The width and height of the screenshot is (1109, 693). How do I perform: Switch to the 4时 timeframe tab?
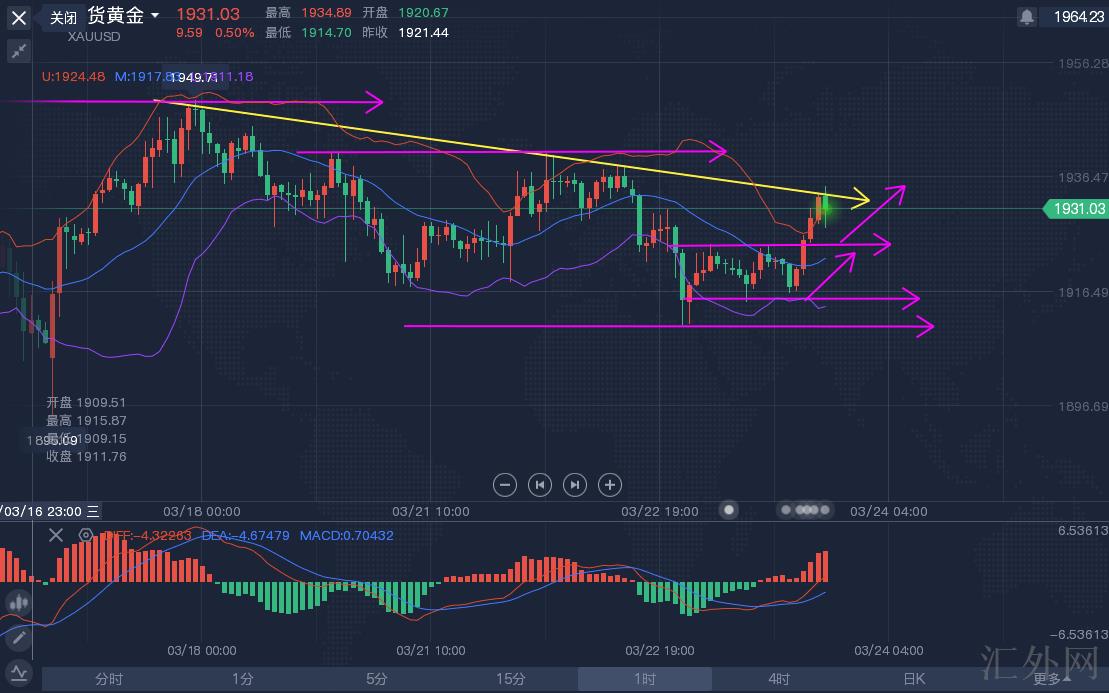pos(779,679)
